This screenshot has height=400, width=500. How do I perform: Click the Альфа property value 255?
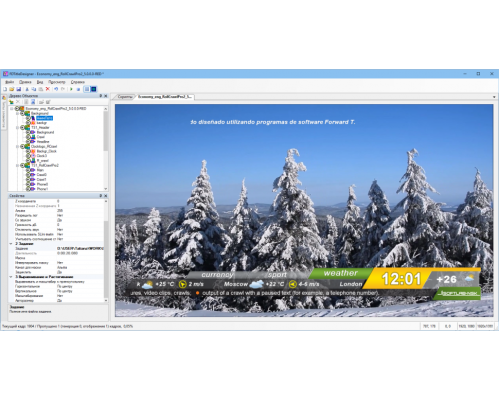coord(60,211)
